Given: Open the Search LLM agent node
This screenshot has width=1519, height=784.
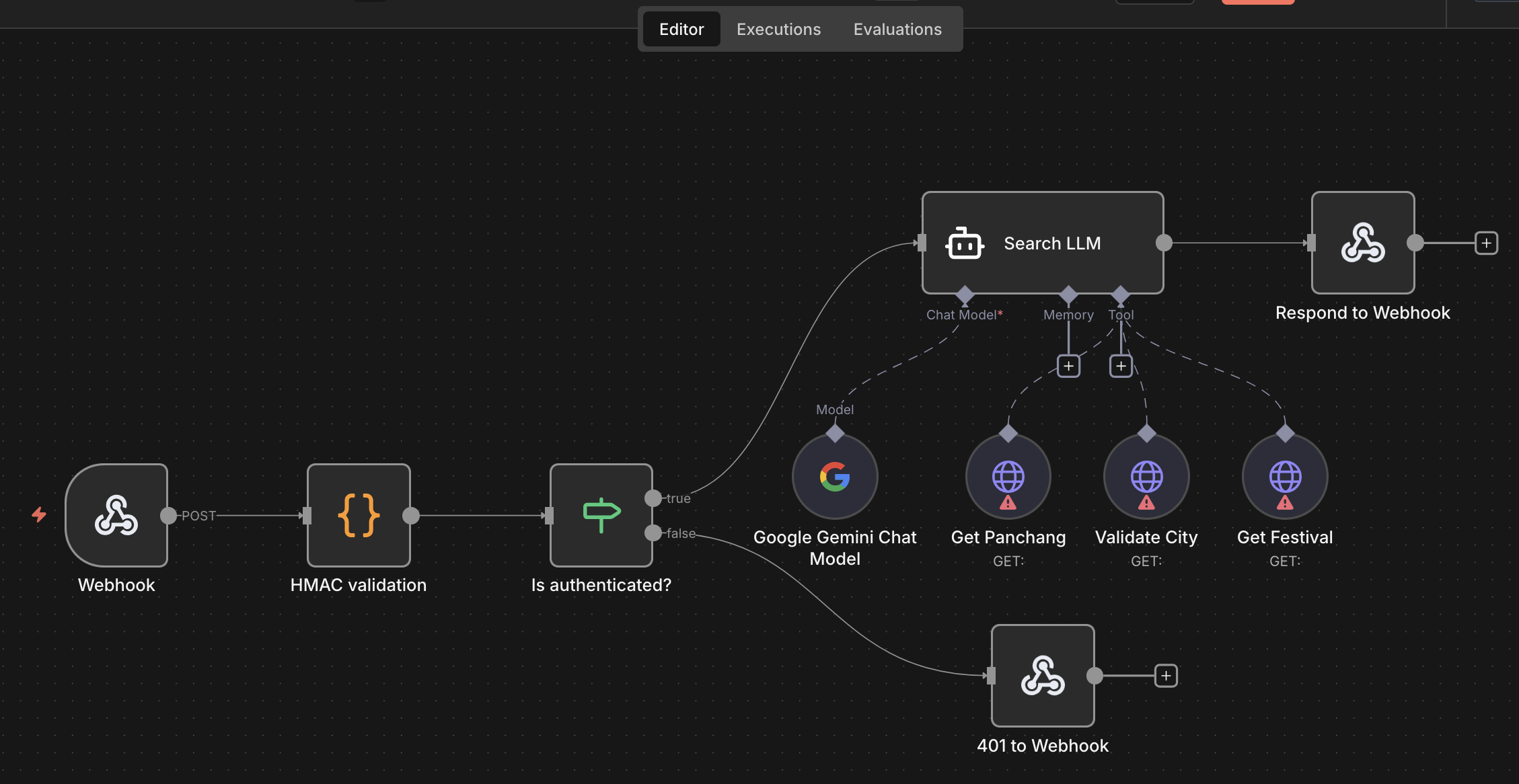Looking at the screenshot, I should click(x=1042, y=243).
